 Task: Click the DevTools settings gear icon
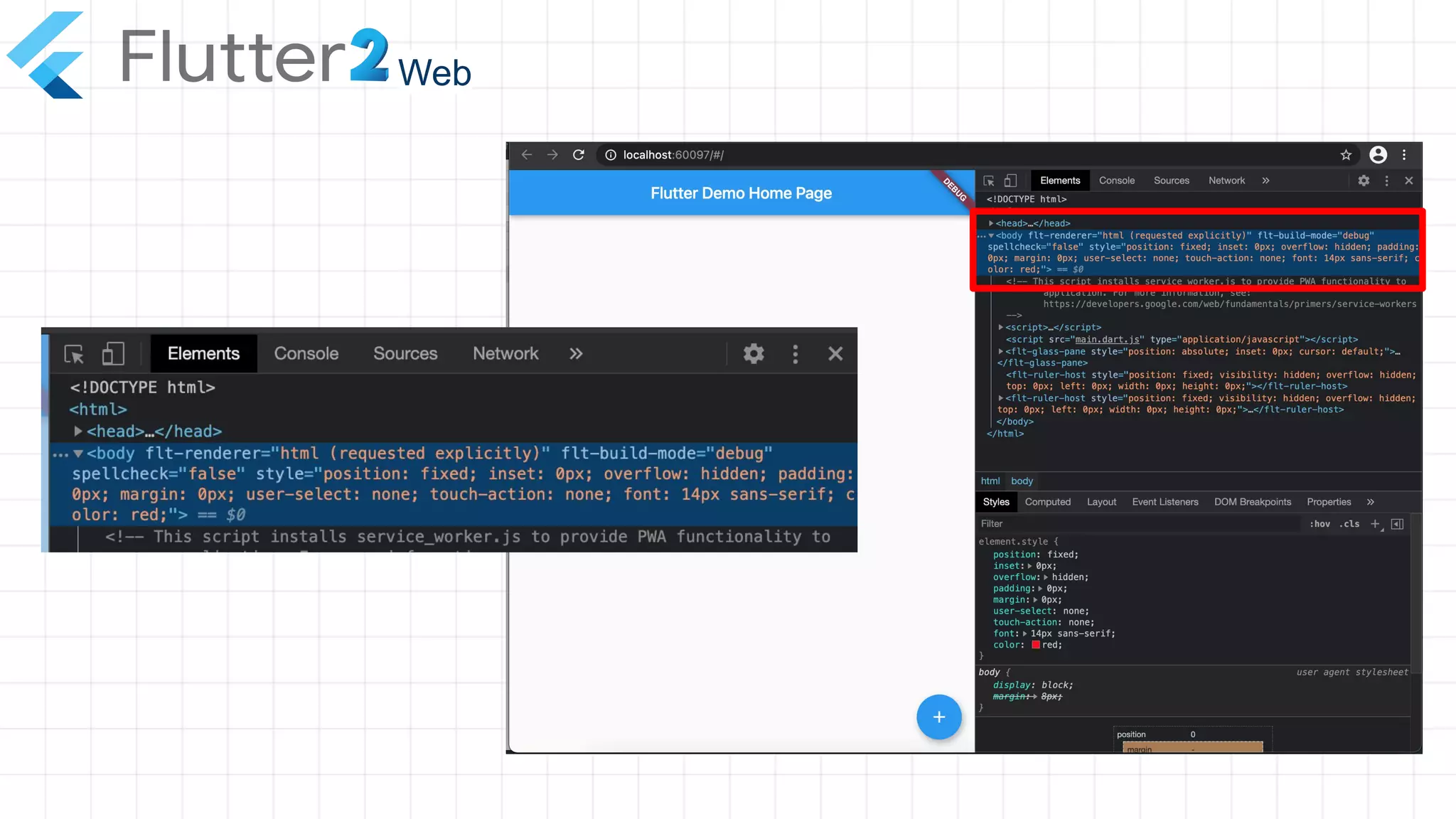pyautogui.click(x=1364, y=181)
